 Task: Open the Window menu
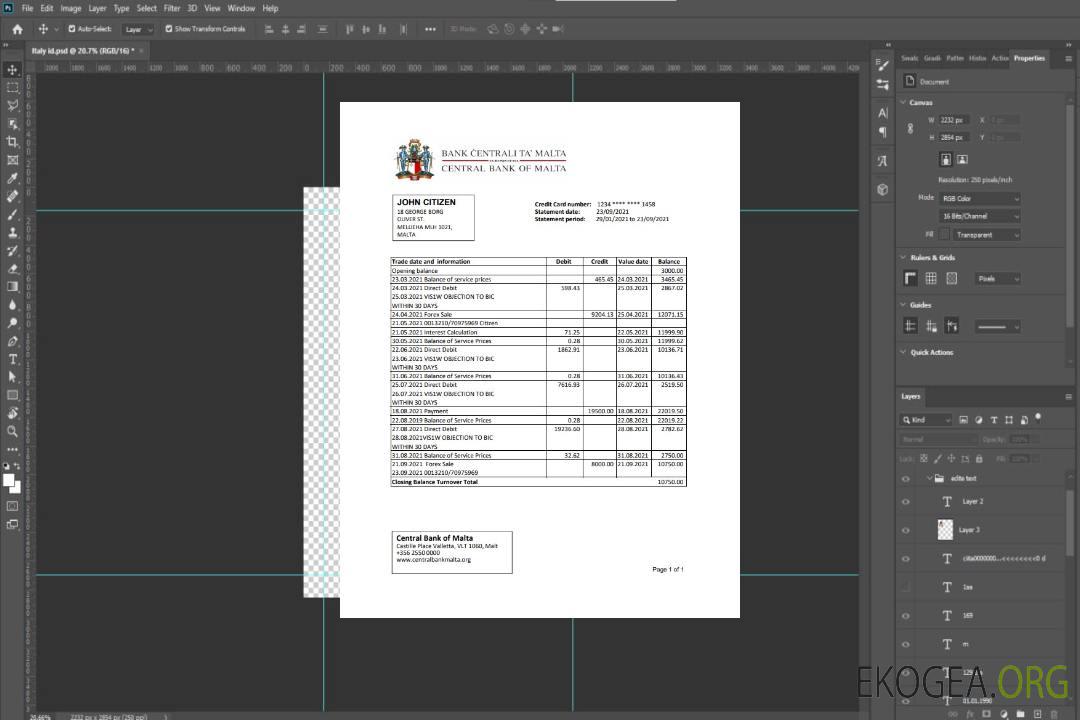point(241,8)
